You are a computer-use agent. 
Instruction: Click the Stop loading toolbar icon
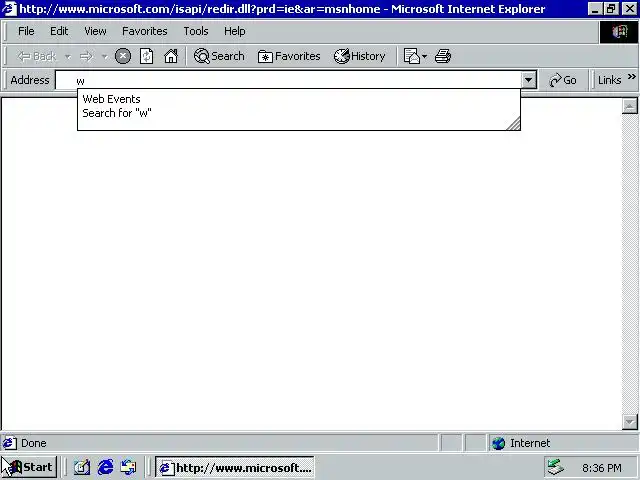coord(123,56)
